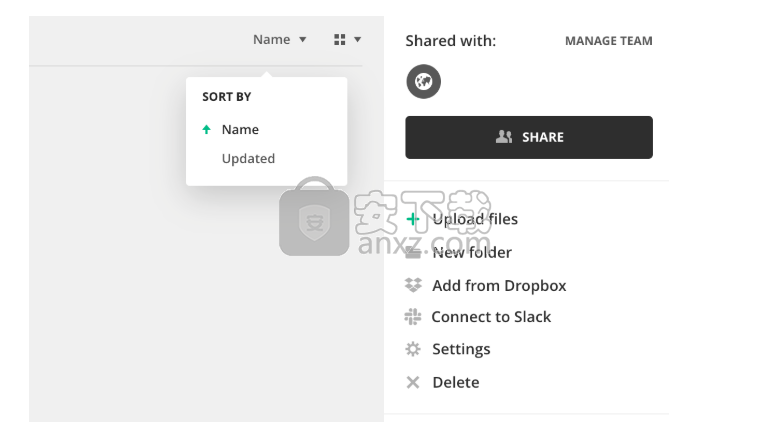The width and height of the screenshot is (774, 435).
Task: Open the Name sort dropdown
Action: pos(279,40)
